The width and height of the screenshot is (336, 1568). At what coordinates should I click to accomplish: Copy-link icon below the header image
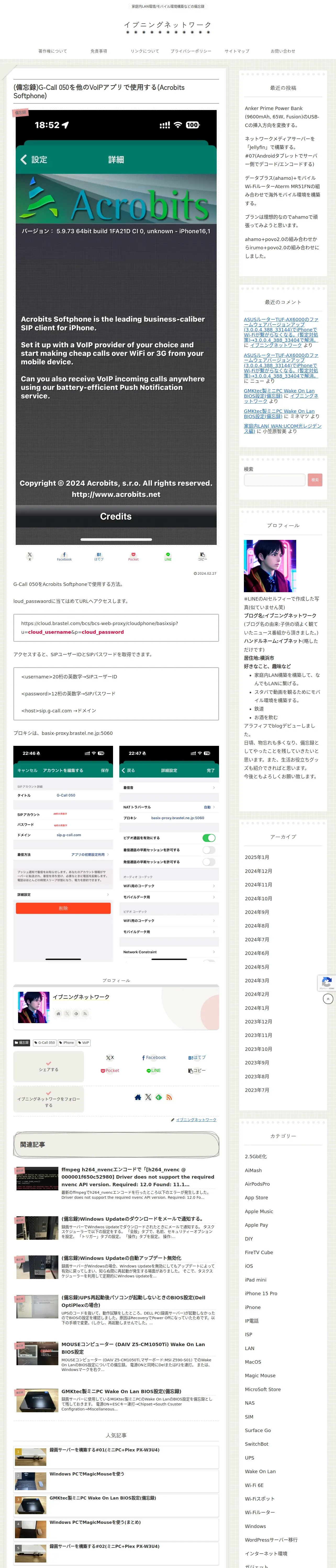pyautogui.click(x=203, y=556)
